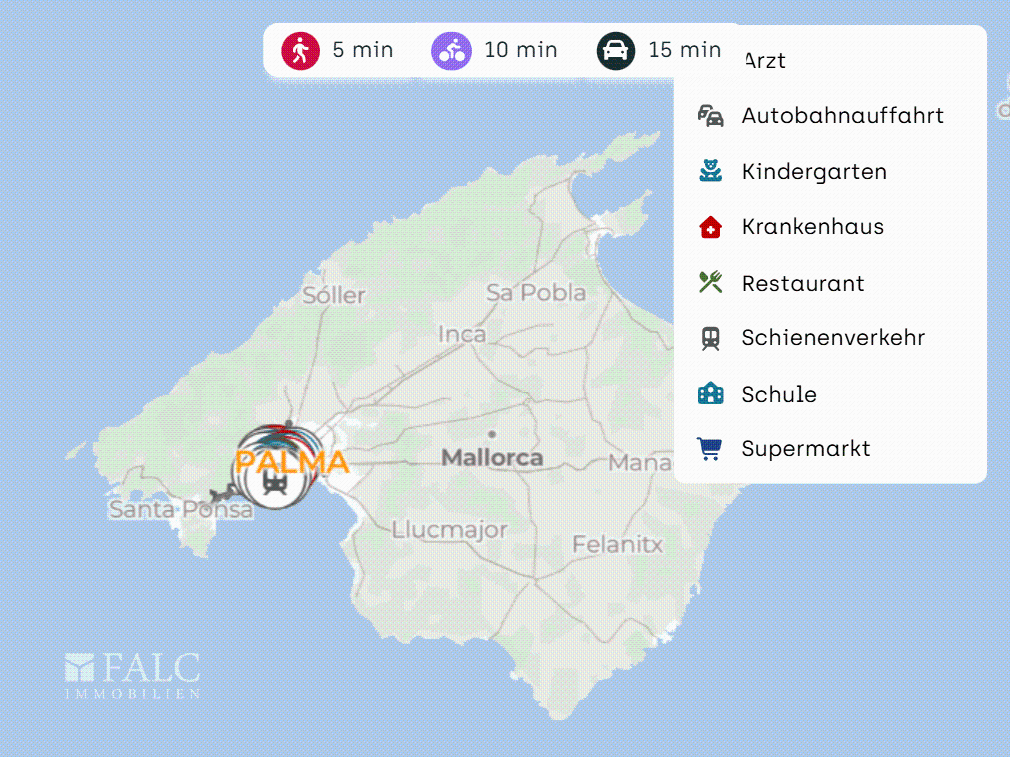Screen dimensions: 1010x757
Task: Choose the Schienenverkehr entry label
Action: coord(833,338)
